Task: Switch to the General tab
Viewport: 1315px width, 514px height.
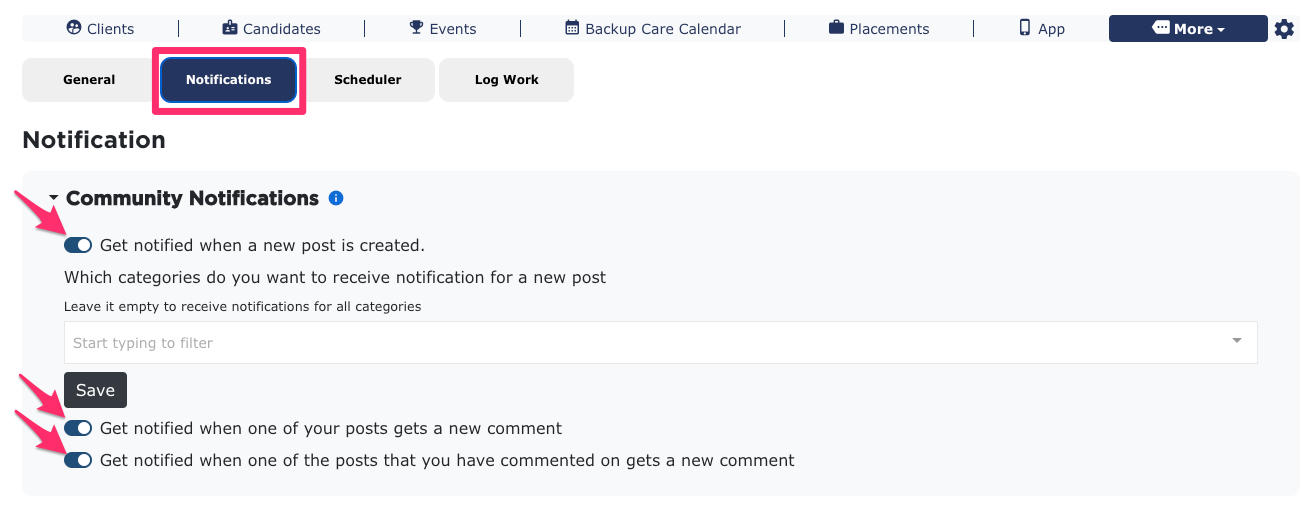Action: [89, 80]
